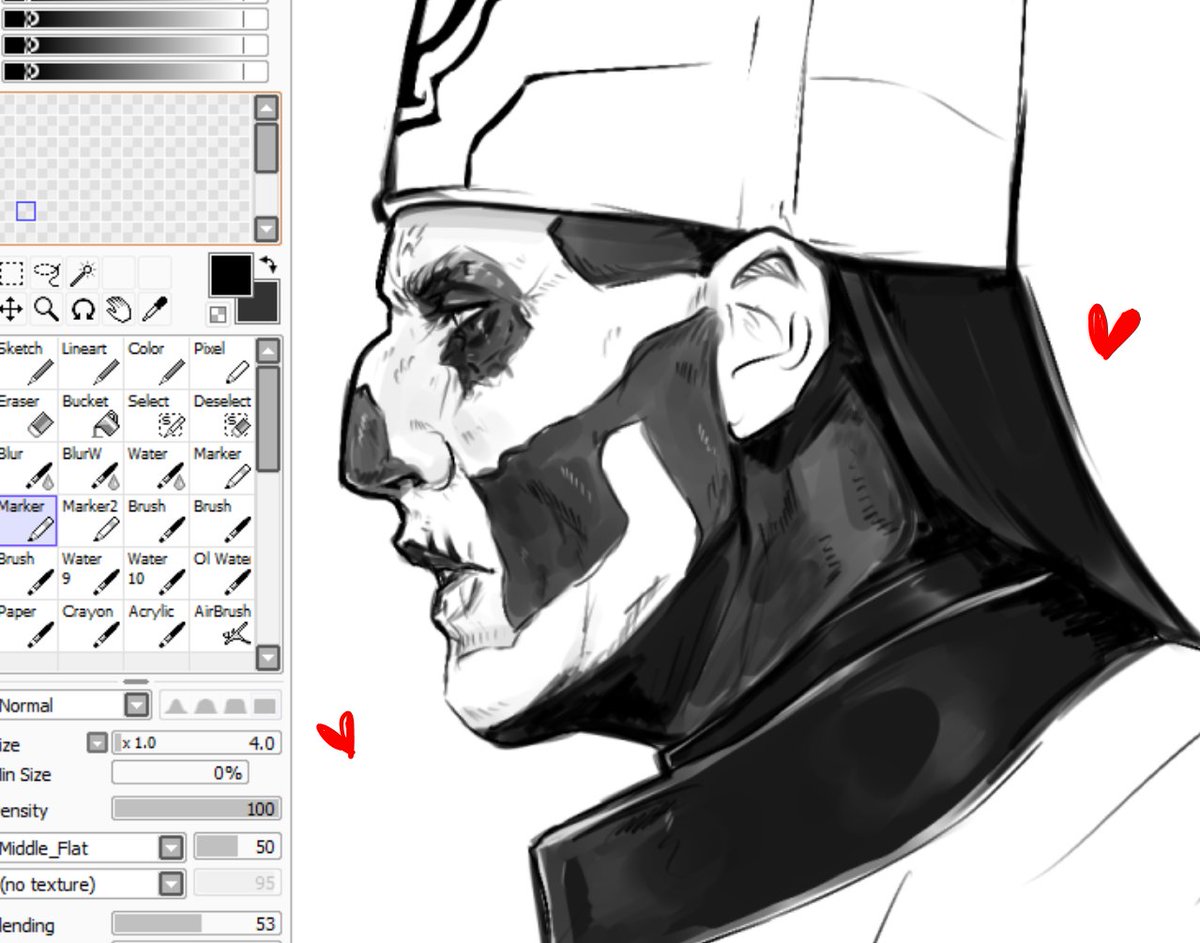Select the zoom magnifier tool
This screenshot has width=1200, height=943.
[x=46, y=308]
